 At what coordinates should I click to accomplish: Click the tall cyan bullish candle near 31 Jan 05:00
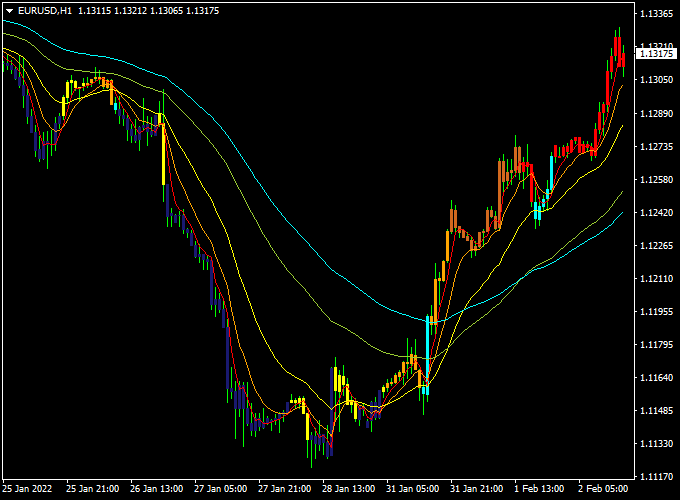(x=427, y=356)
